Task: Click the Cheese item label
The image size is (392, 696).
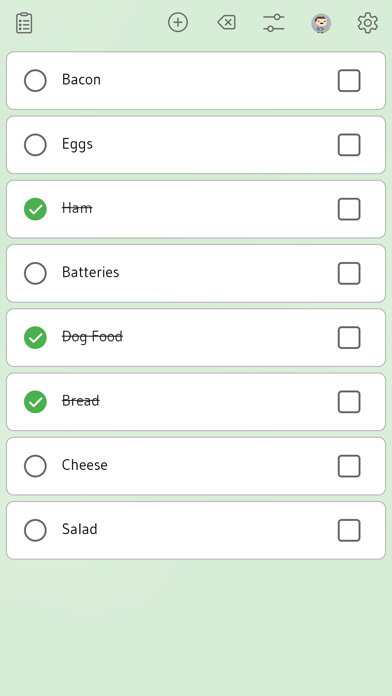Action: point(84,465)
